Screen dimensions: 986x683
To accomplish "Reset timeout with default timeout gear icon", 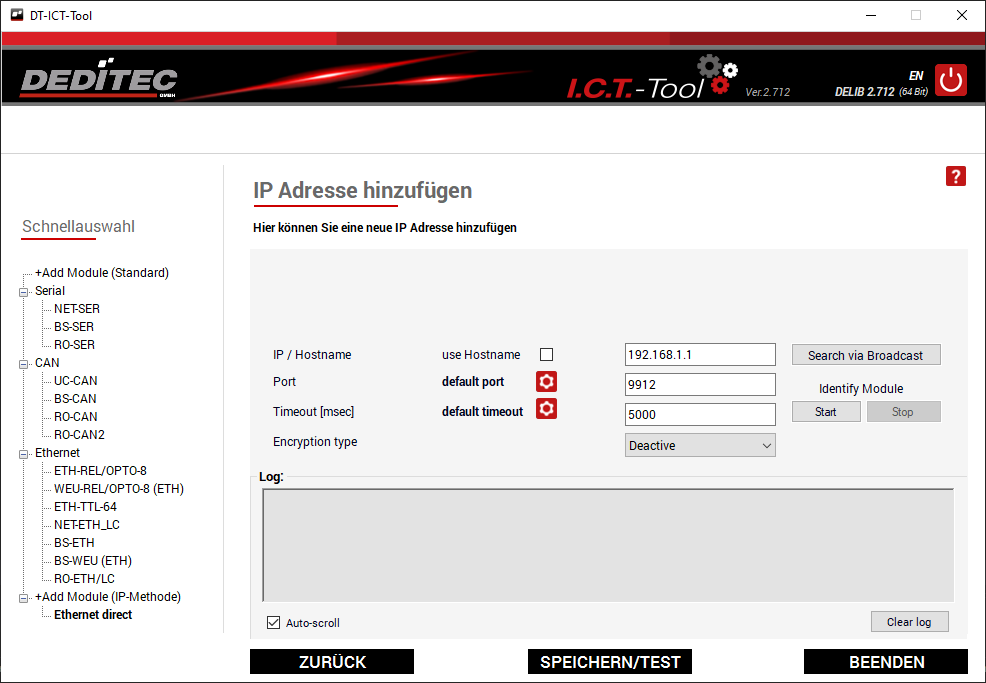I will click(546, 409).
